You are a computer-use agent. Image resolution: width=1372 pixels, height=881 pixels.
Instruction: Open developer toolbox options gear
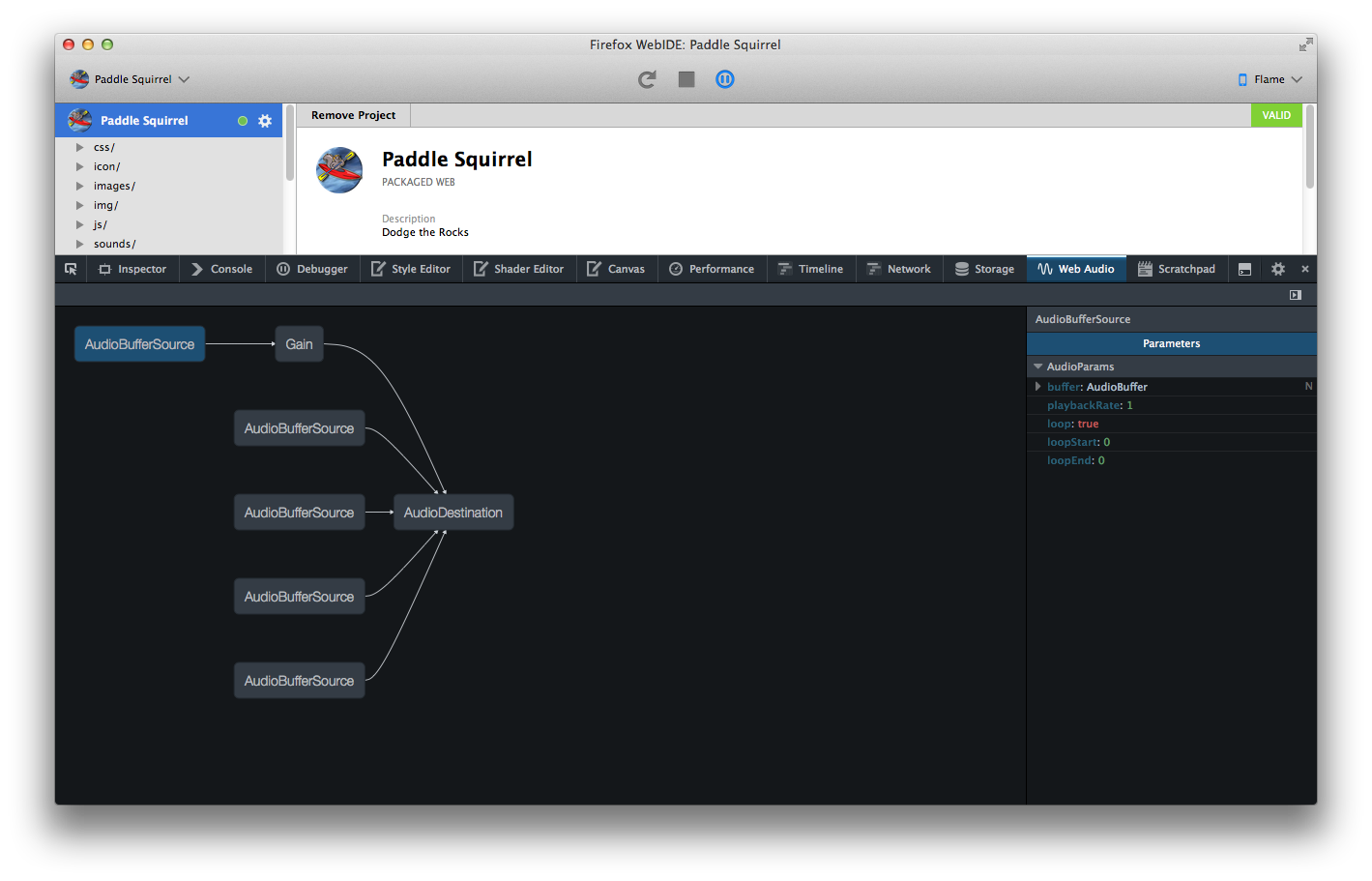pyautogui.click(x=1278, y=269)
